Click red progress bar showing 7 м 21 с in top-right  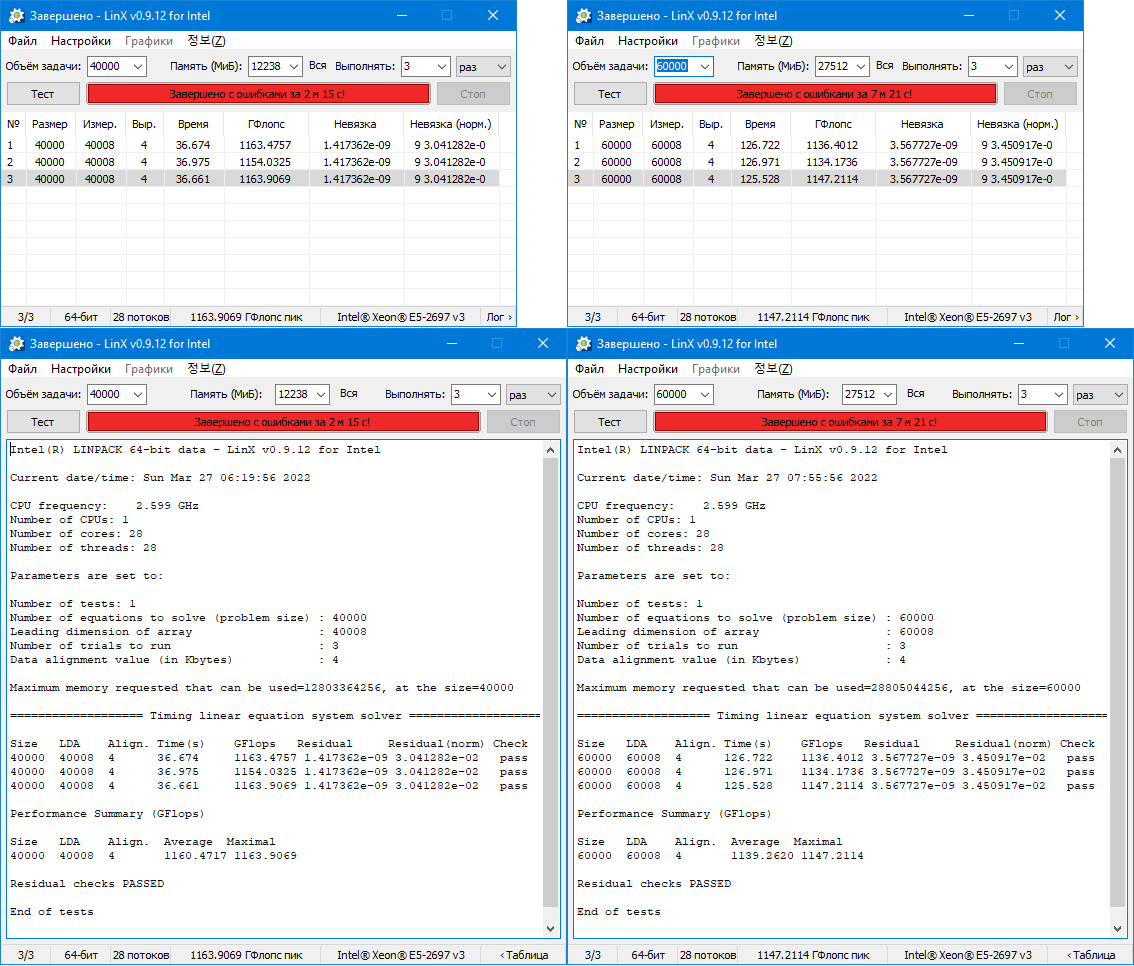pos(825,94)
